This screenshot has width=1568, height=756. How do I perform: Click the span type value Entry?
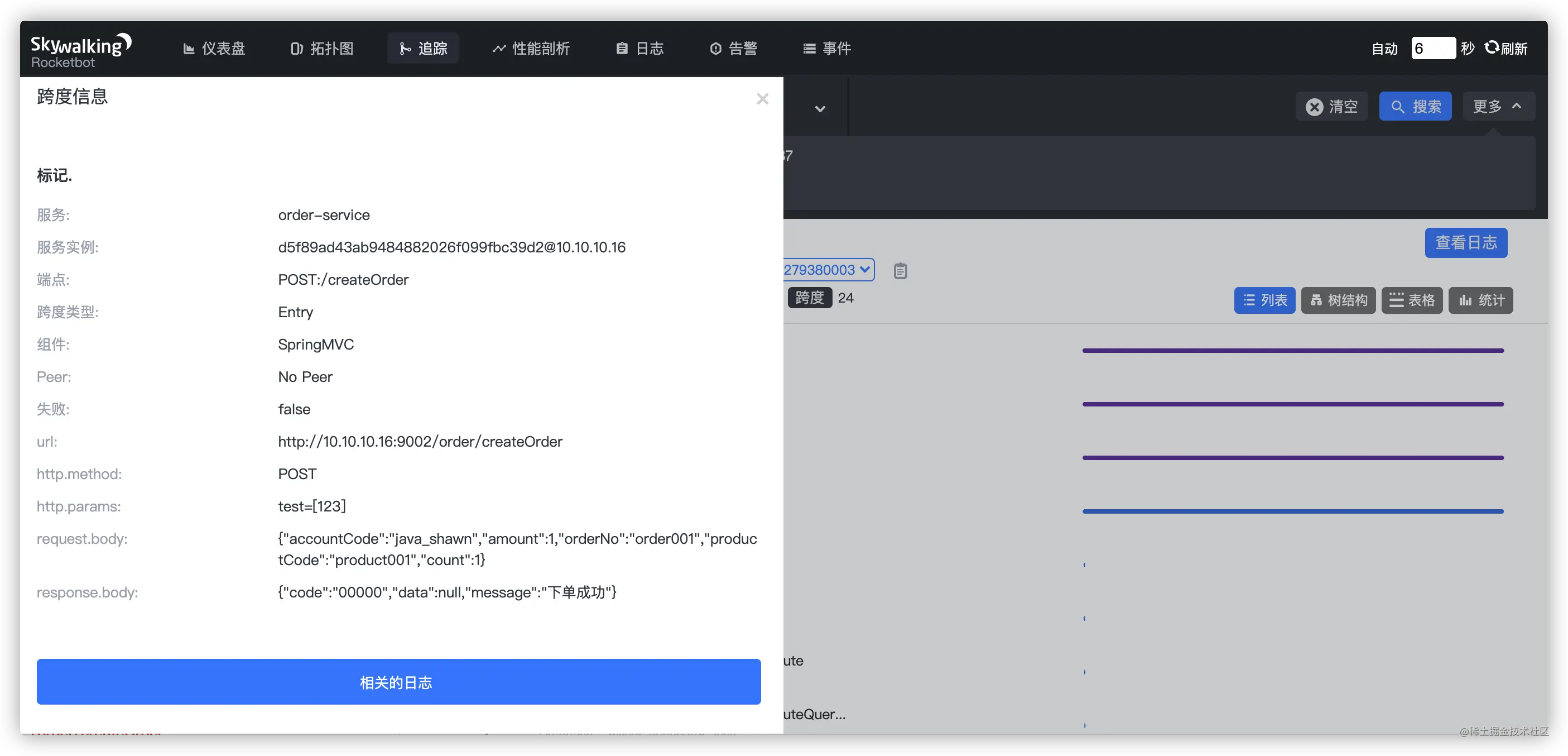coord(295,312)
